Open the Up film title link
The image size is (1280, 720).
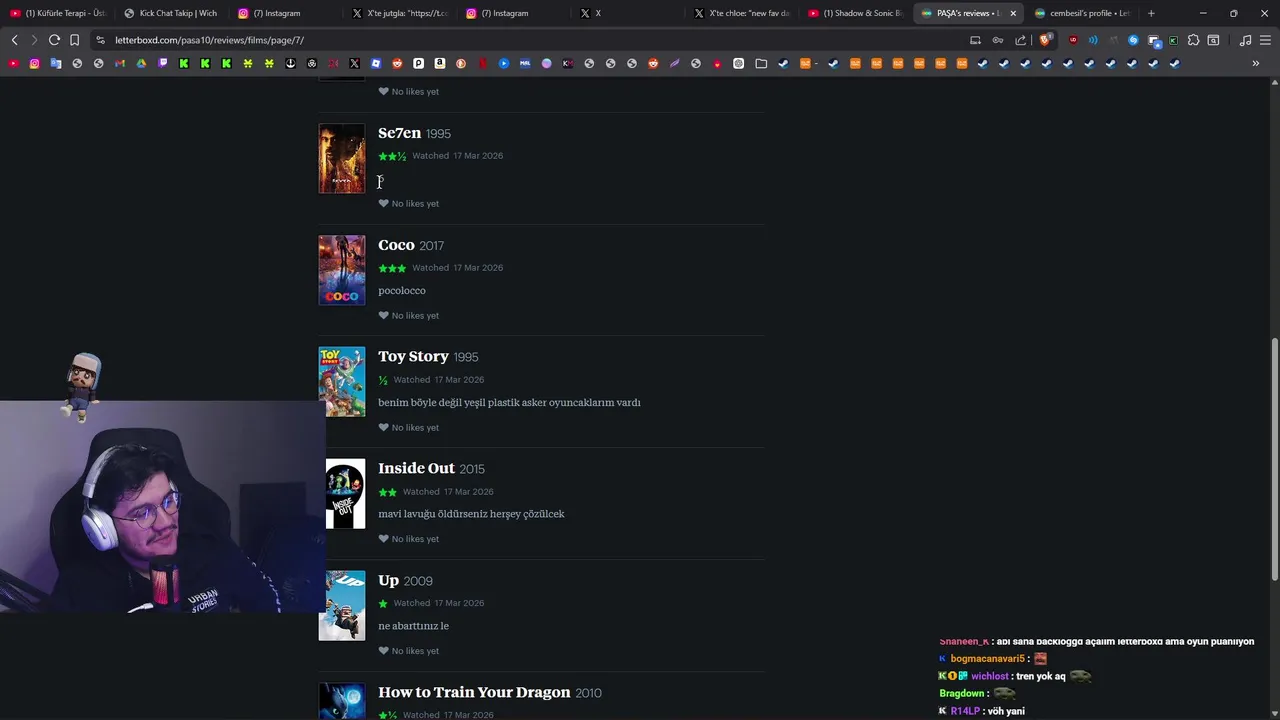388,580
